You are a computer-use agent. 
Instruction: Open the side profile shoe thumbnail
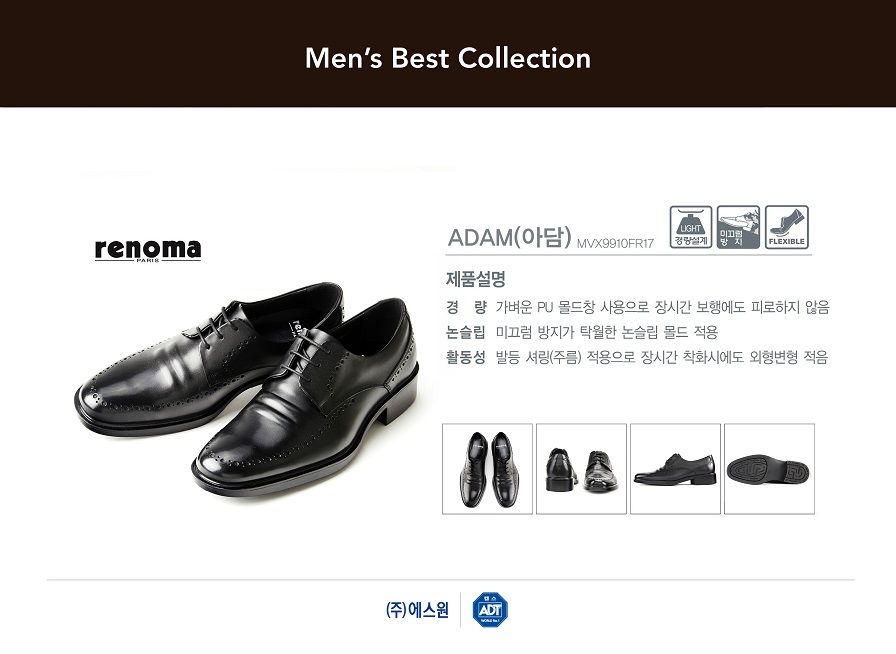(x=675, y=469)
